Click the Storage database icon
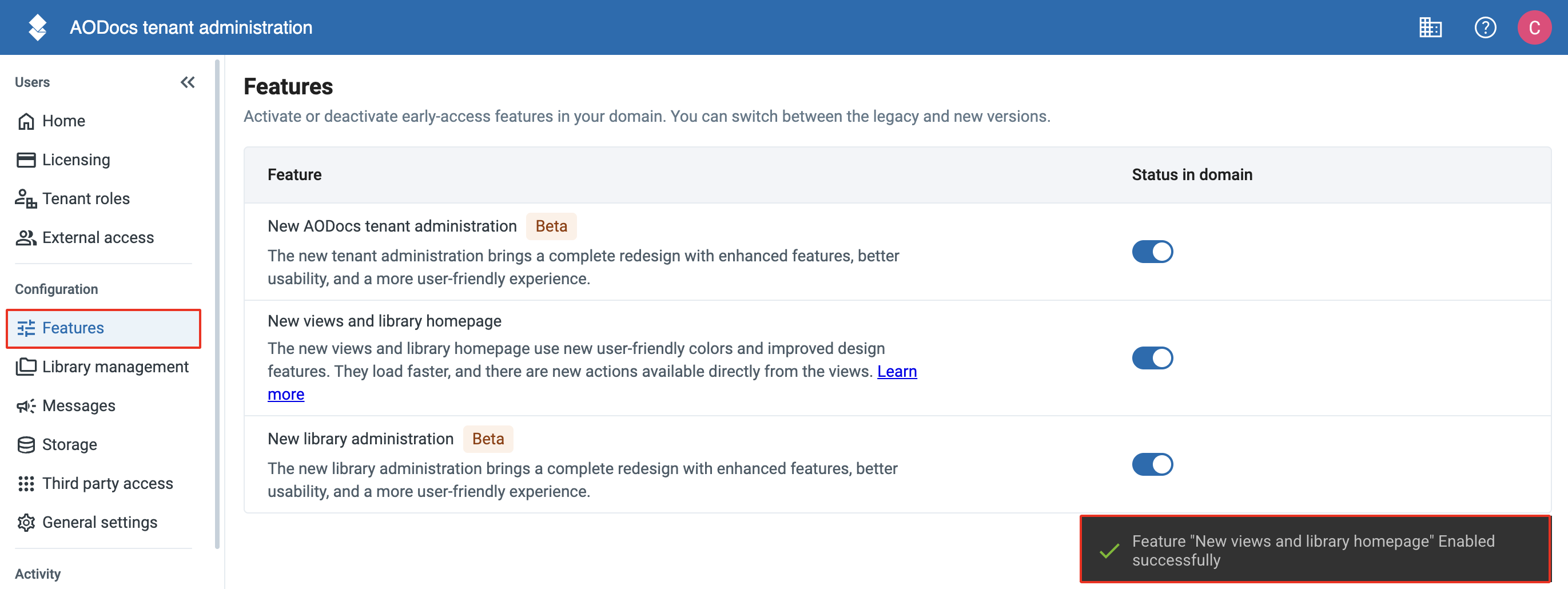 click(26, 445)
